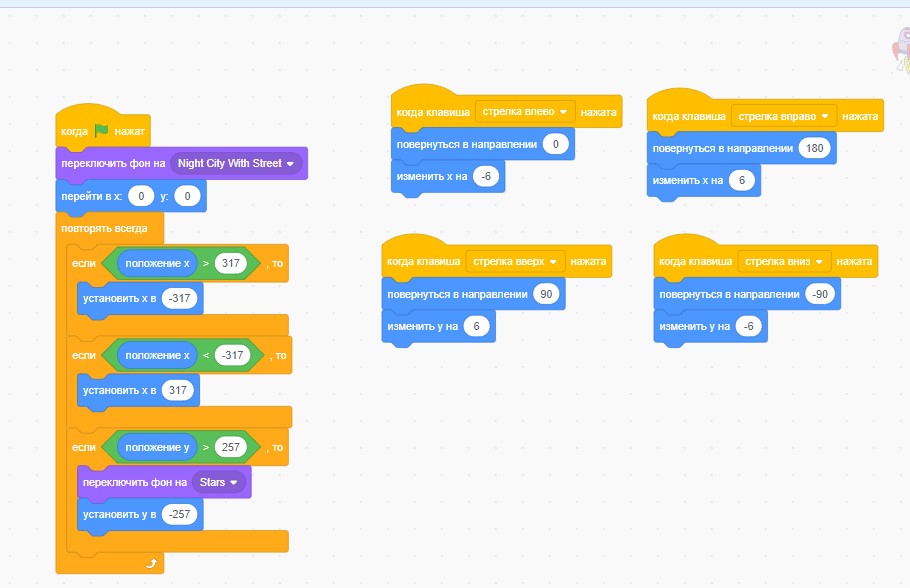Expand the 'стрелка вправо' key dropdown

[x=783, y=116]
